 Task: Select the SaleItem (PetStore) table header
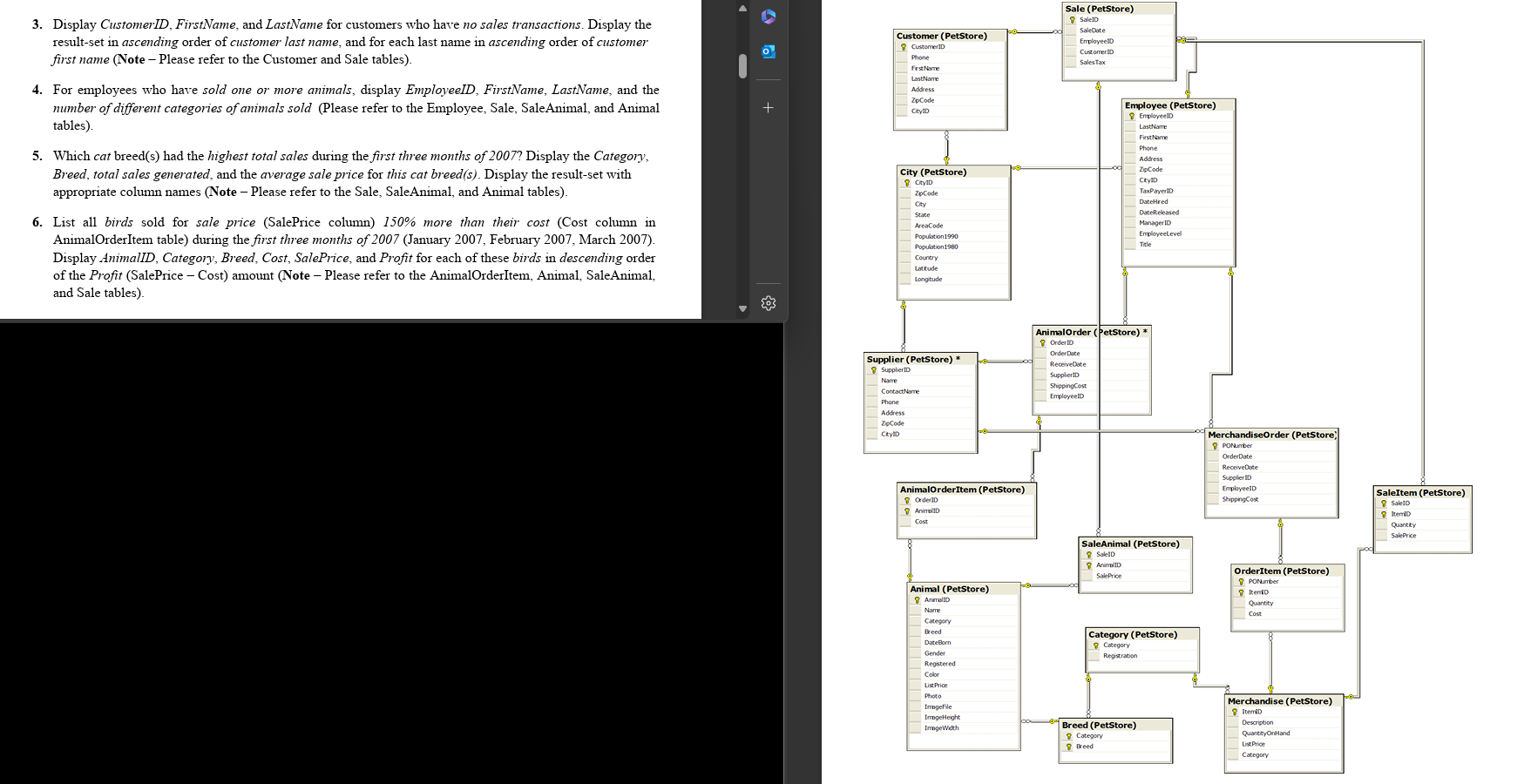click(1420, 492)
